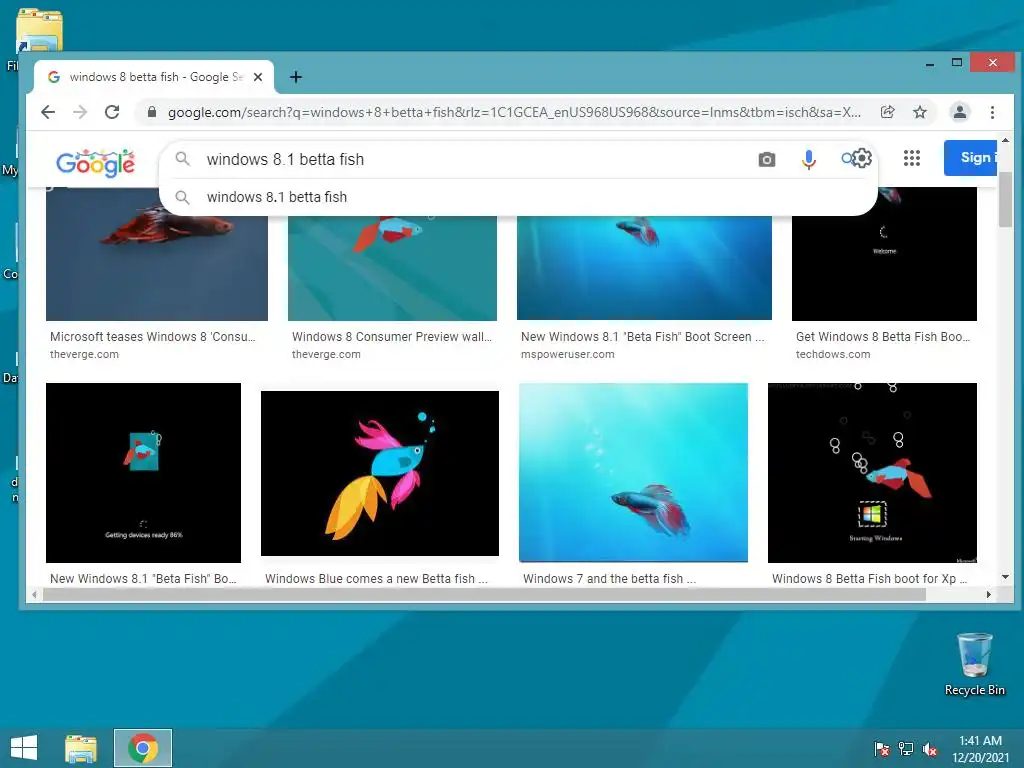Click magnifier icon inside search box
The width and height of the screenshot is (1024, 768).
[x=182, y=159]
